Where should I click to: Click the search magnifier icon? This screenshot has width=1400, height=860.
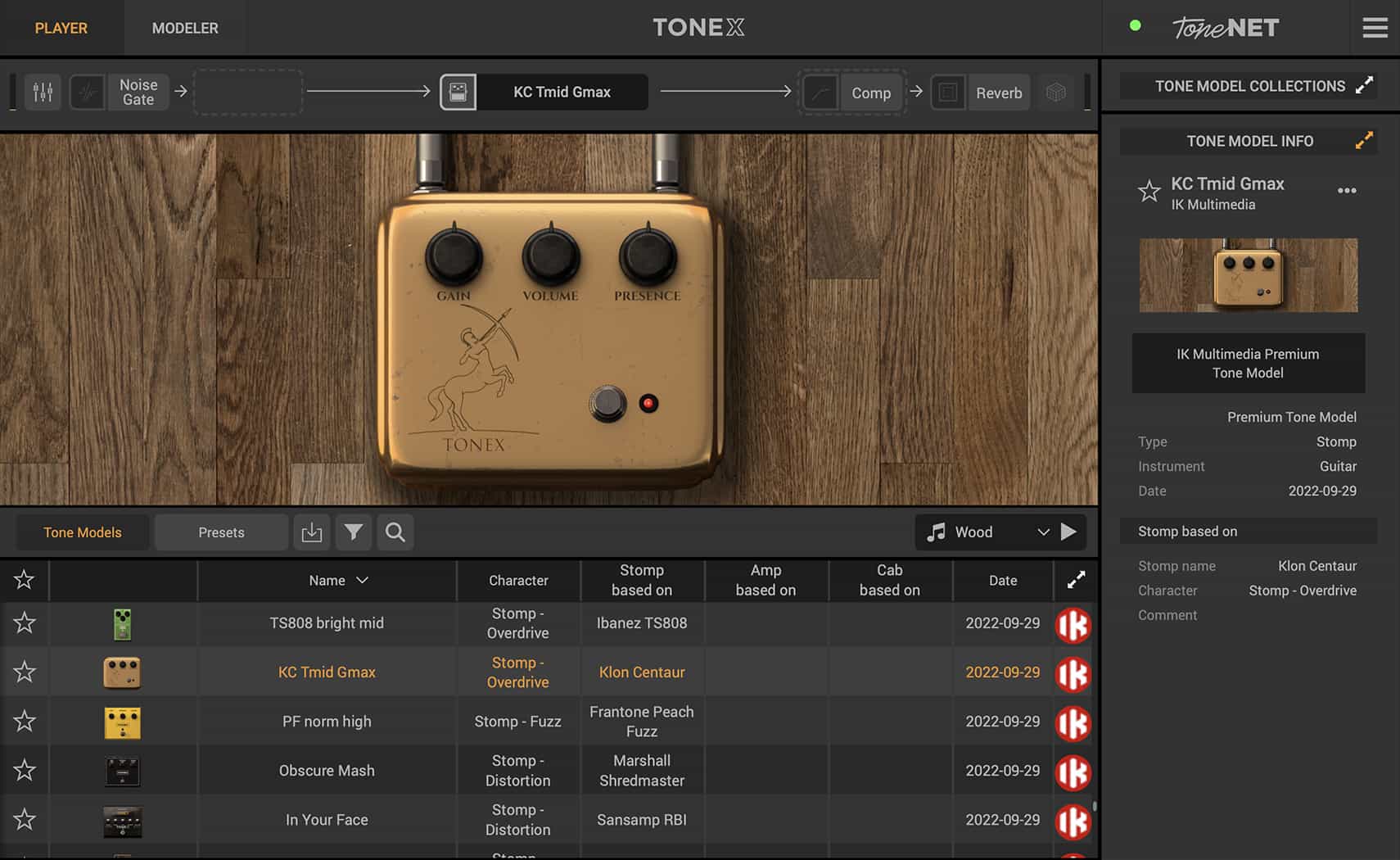coord(395,532)
